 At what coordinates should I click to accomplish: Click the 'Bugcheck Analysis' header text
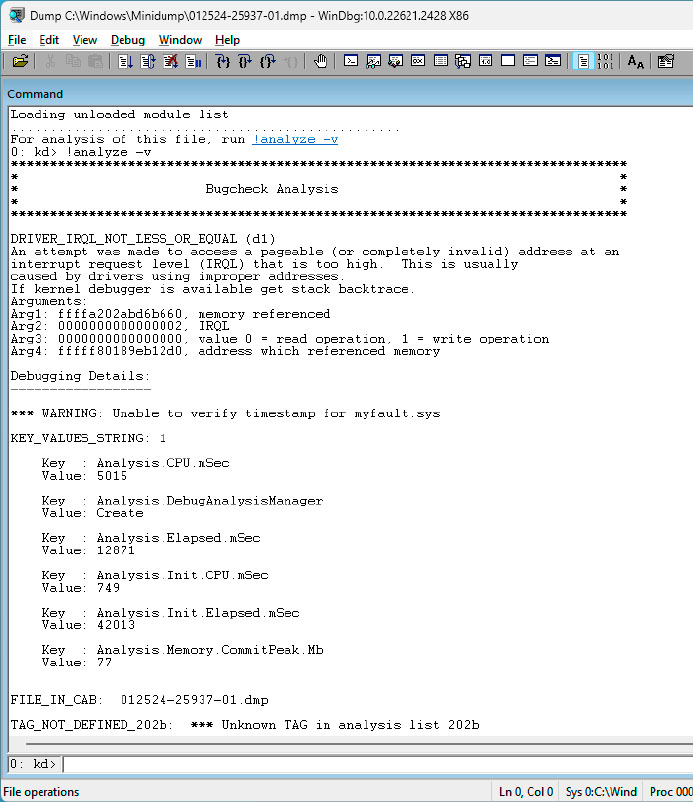tap(272, 189)
